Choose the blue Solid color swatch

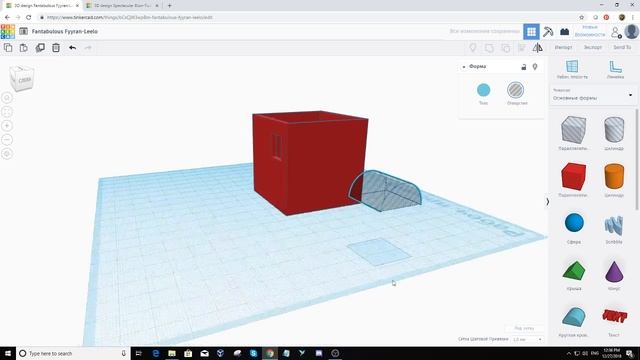coord(483,90)
